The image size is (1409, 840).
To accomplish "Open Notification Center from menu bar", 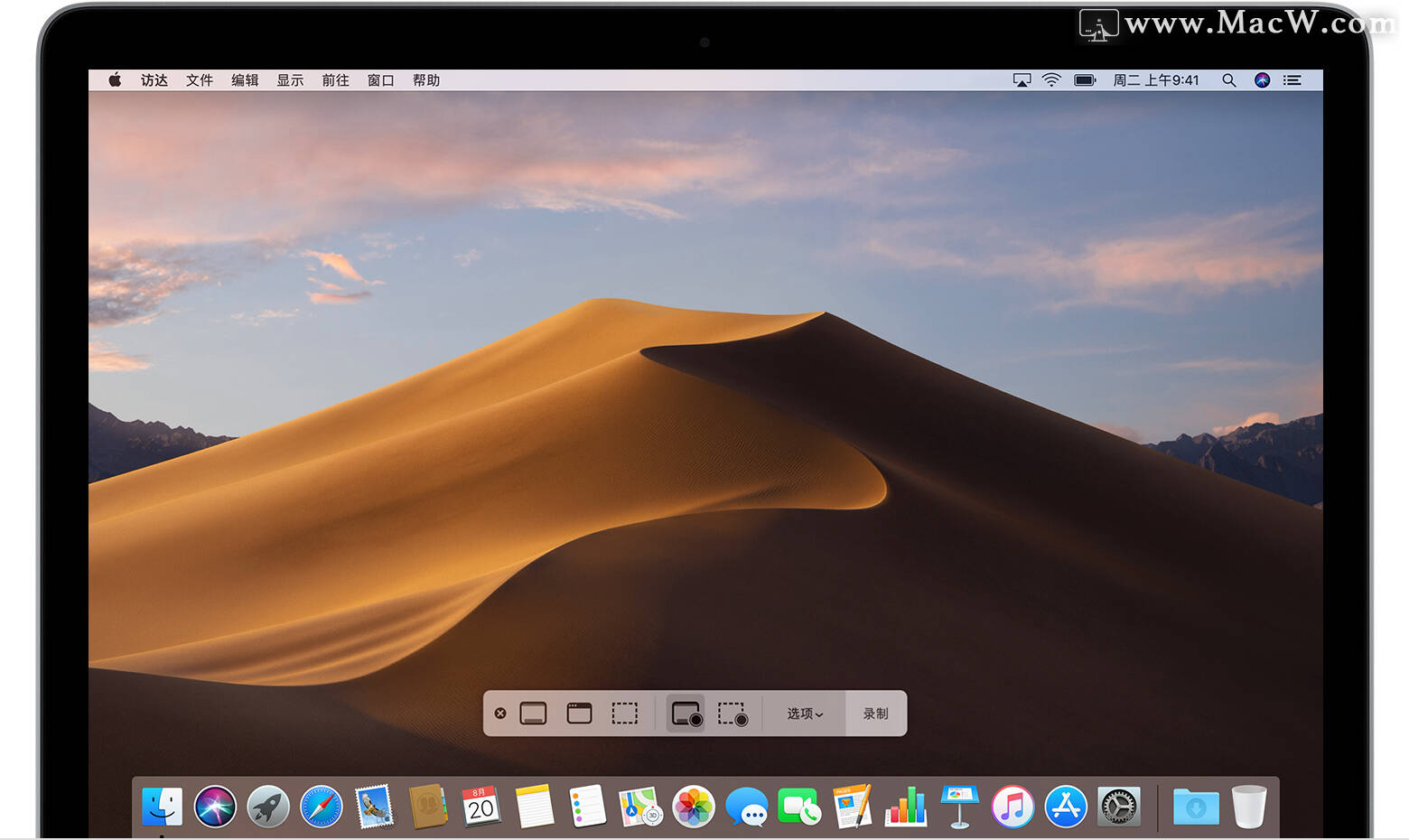I will tap(1292, 80).
